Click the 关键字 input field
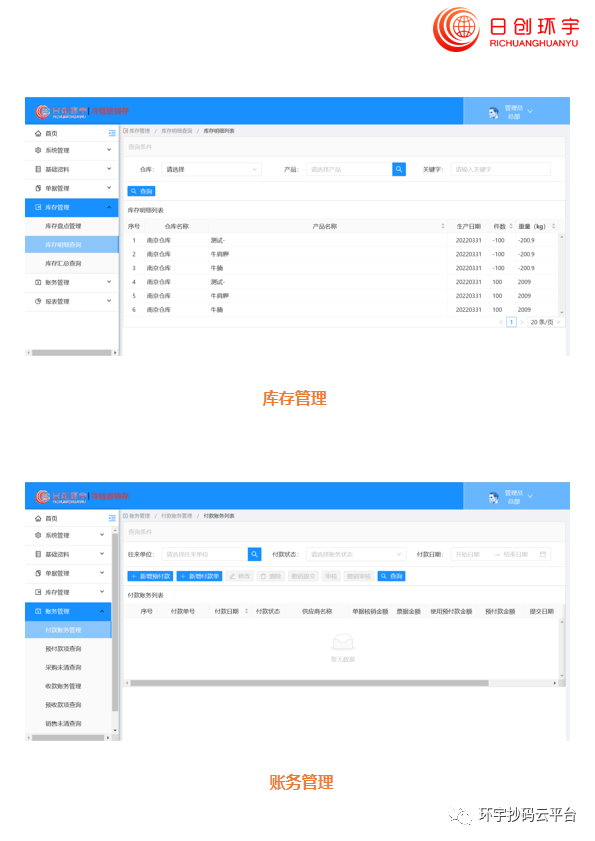The width and height of the screenshot is (595, 841). 501,169
